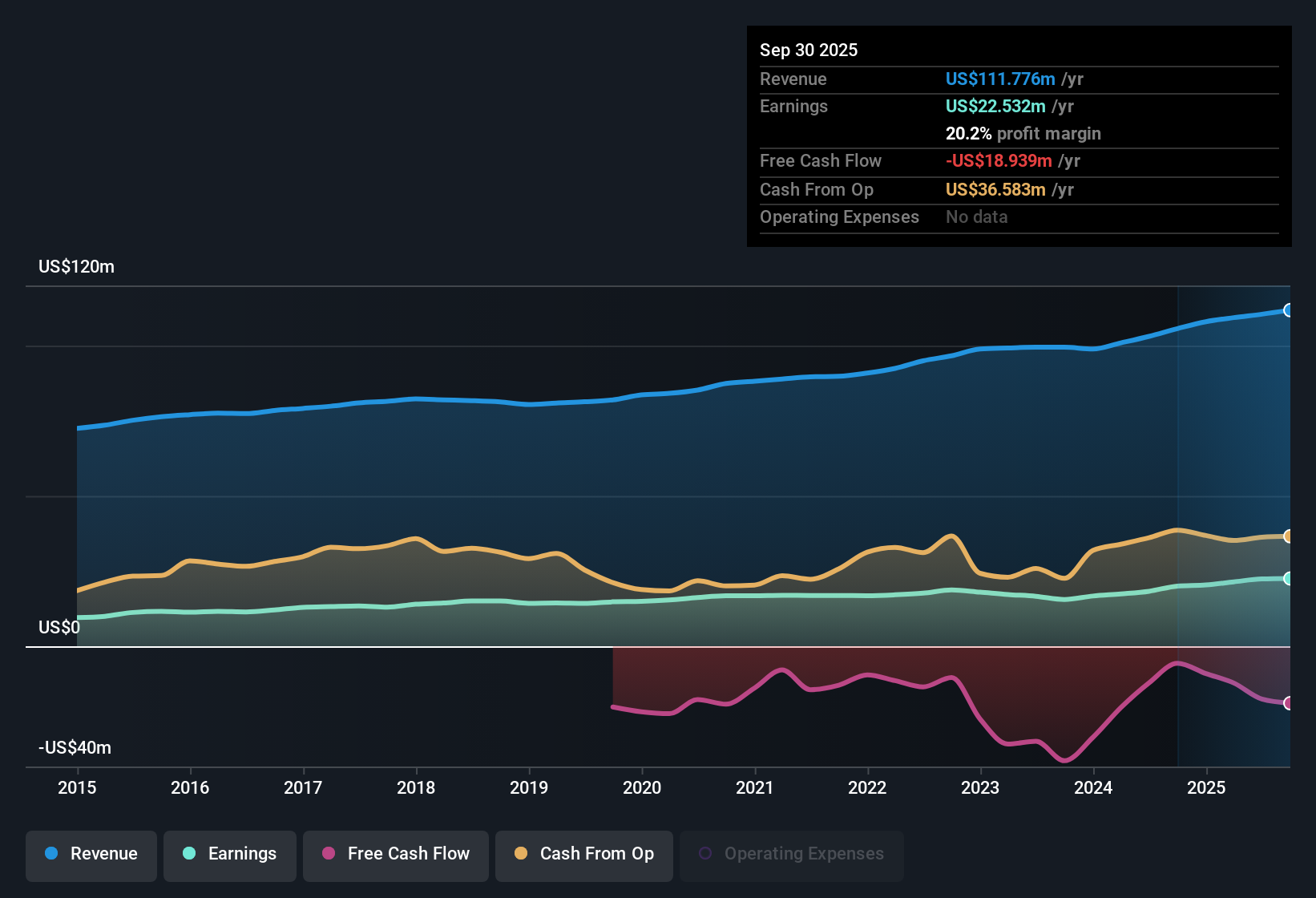Open the Sep 30 2025 tooltip header

click(809, 50)
